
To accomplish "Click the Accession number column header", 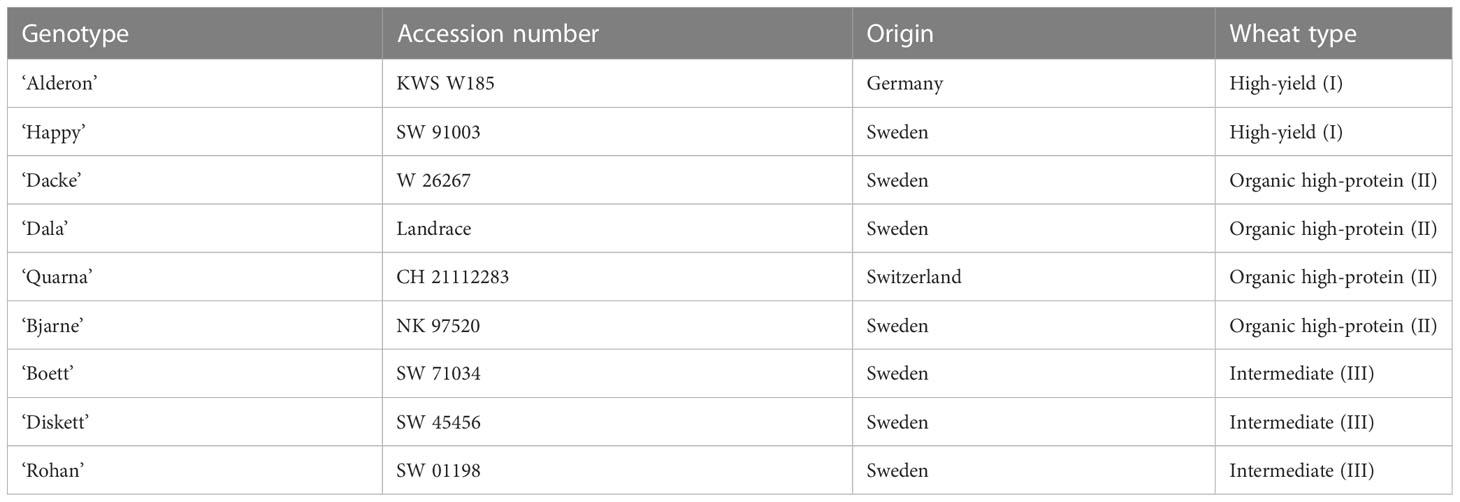I will (498, 34).
